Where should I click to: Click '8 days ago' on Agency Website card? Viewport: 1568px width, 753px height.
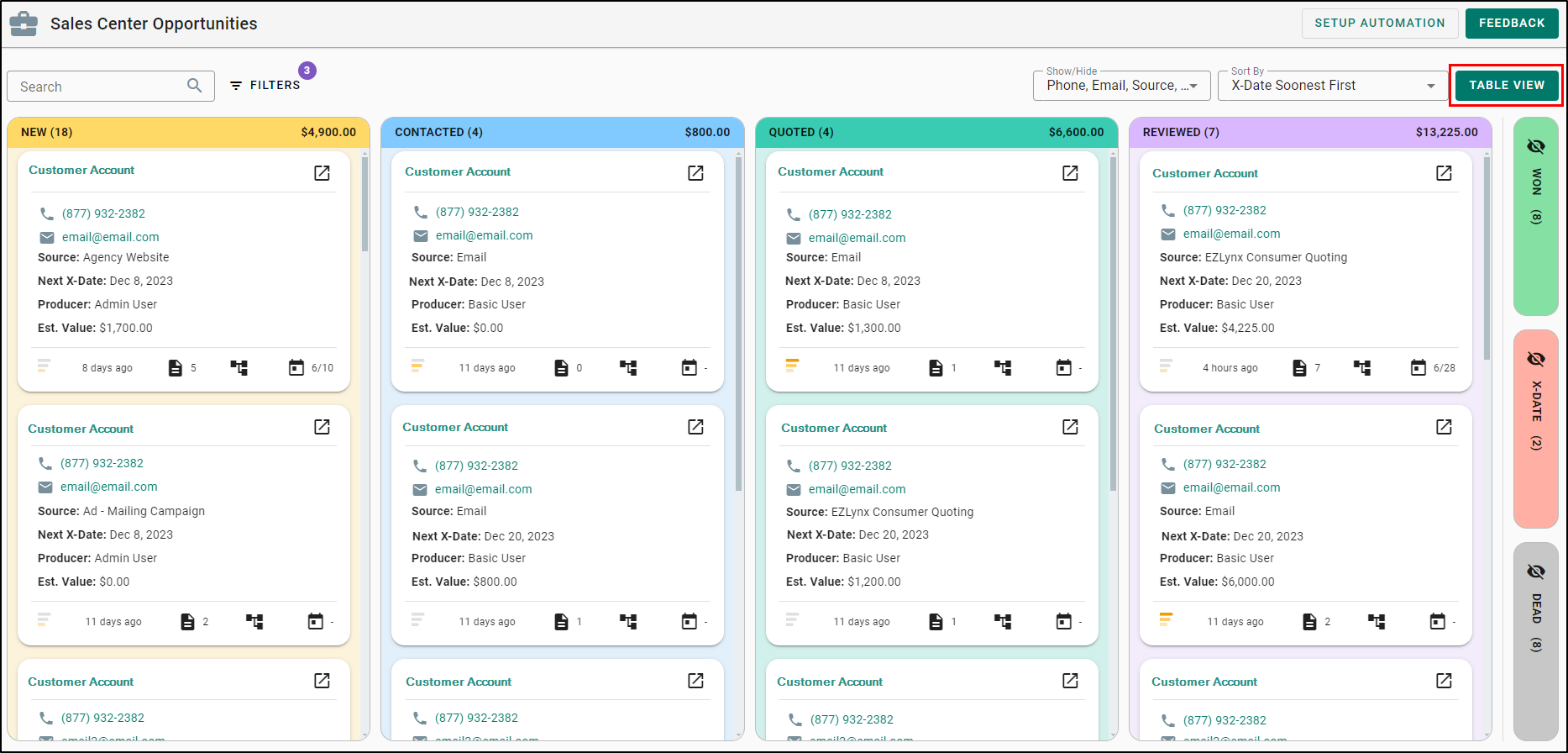click(107, 368)
